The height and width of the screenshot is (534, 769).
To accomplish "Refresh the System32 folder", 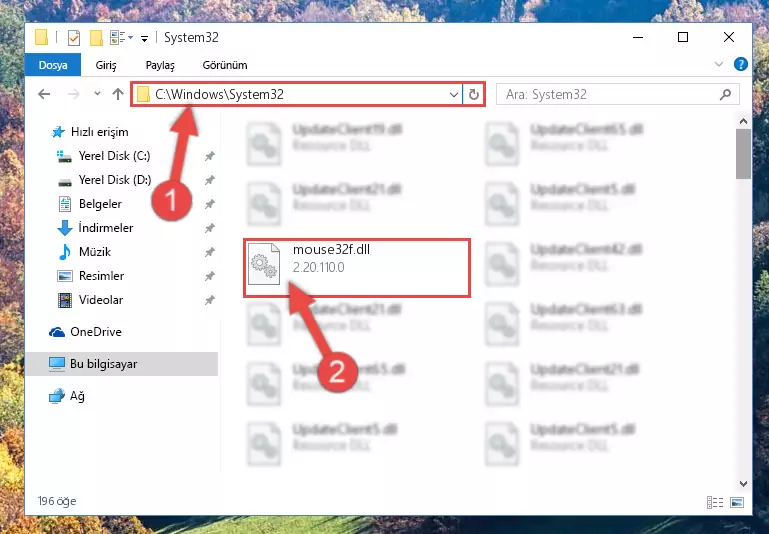I will [473, 94].
